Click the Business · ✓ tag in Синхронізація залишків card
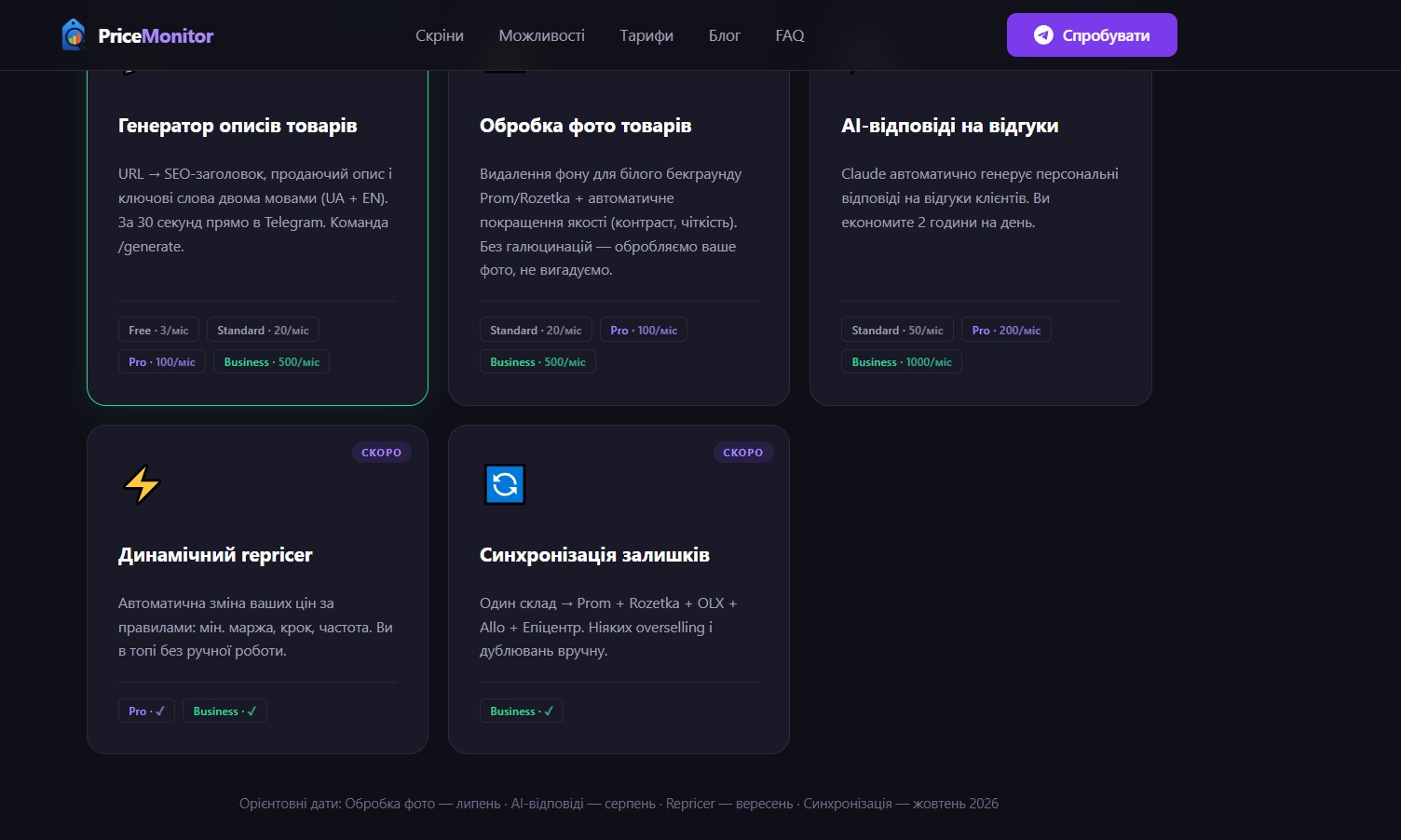1401x840 pixels. point(522,711)
